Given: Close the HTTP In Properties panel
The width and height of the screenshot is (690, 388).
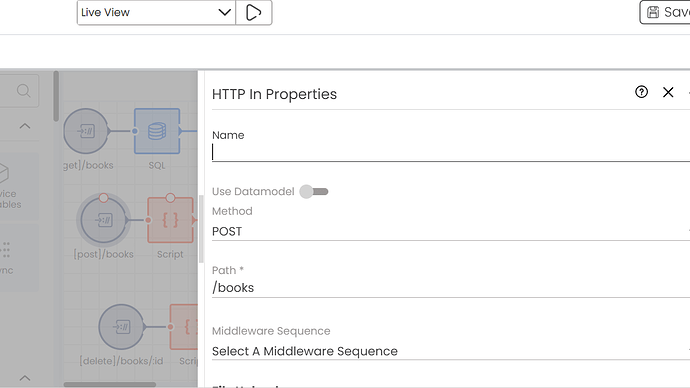Looking at the screenshot, I should 668,92.
